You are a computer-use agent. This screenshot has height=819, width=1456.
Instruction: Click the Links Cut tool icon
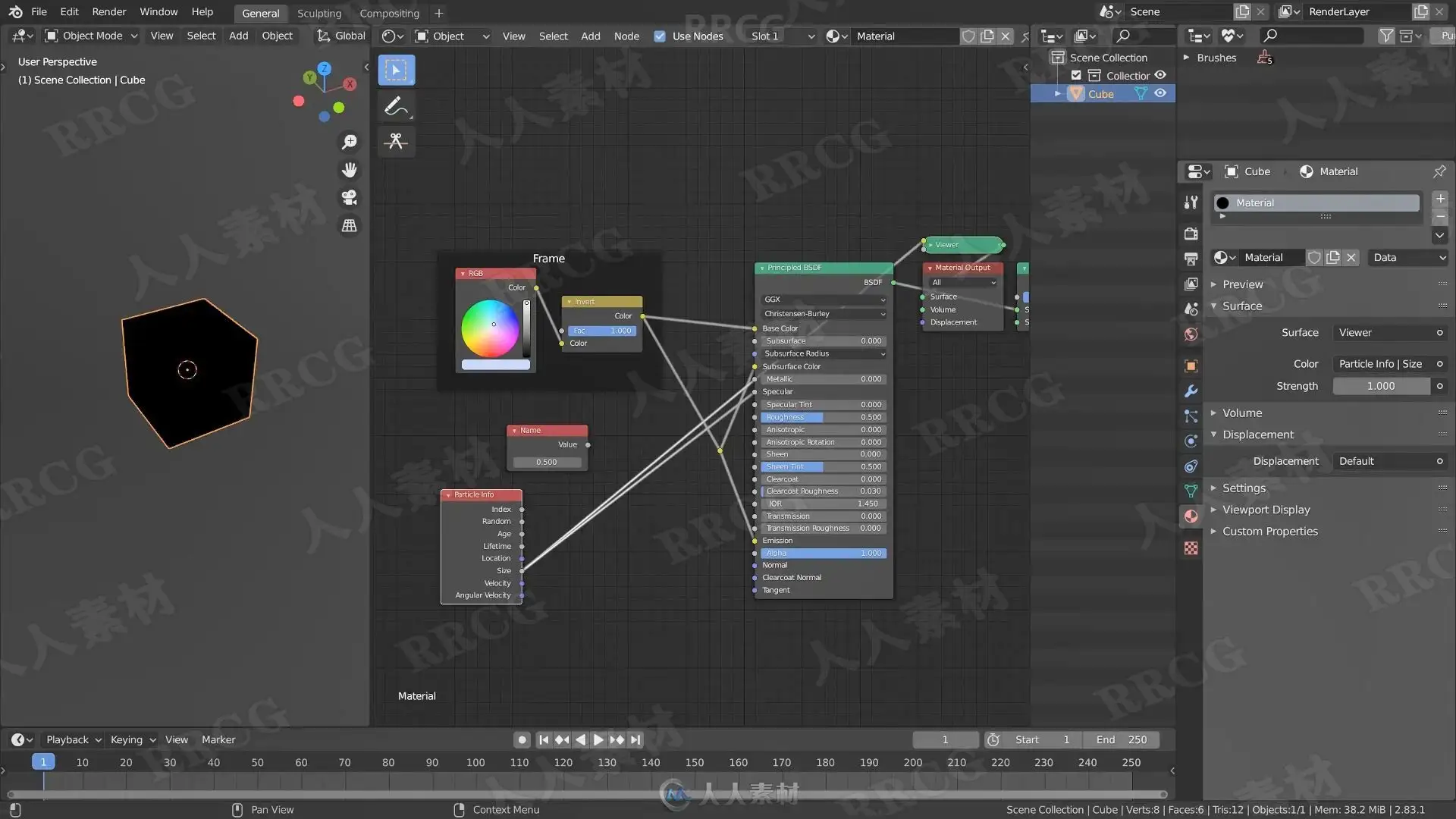(396, 142)
